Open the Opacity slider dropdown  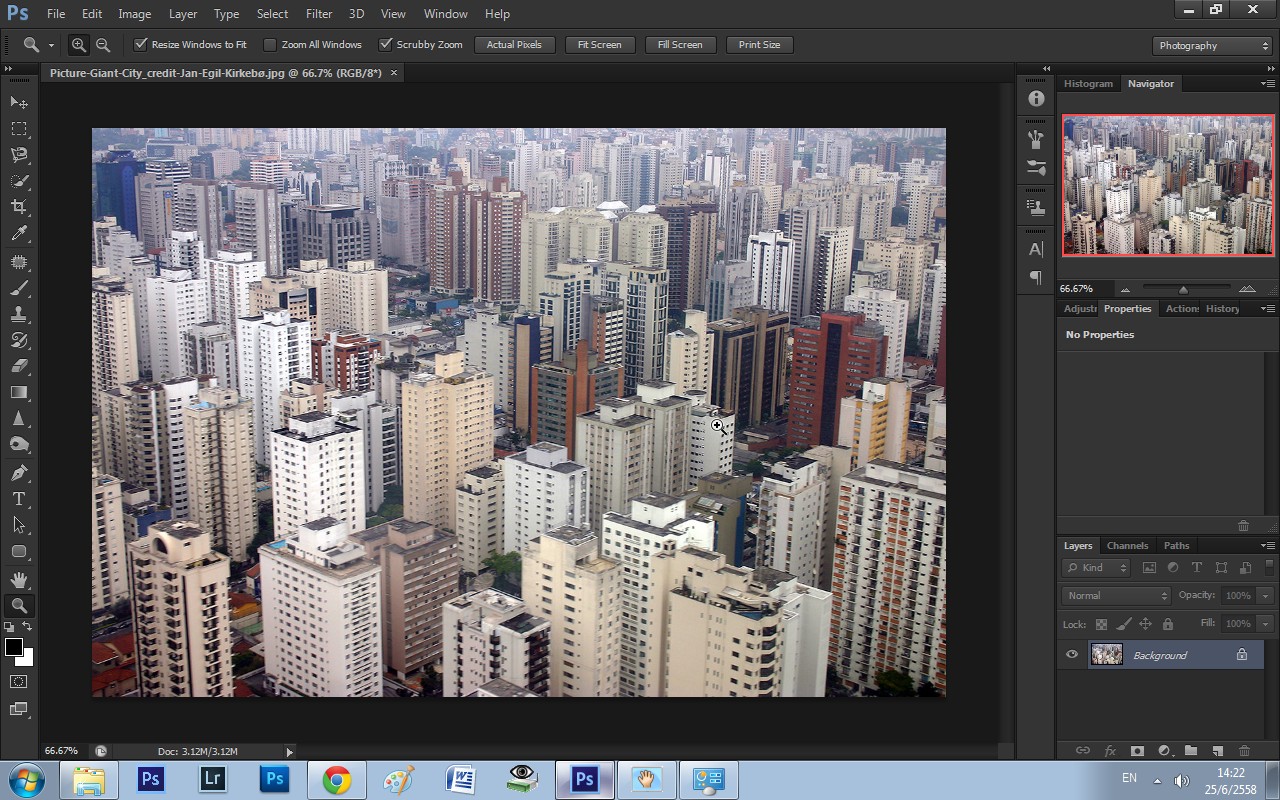[1265, 596]
